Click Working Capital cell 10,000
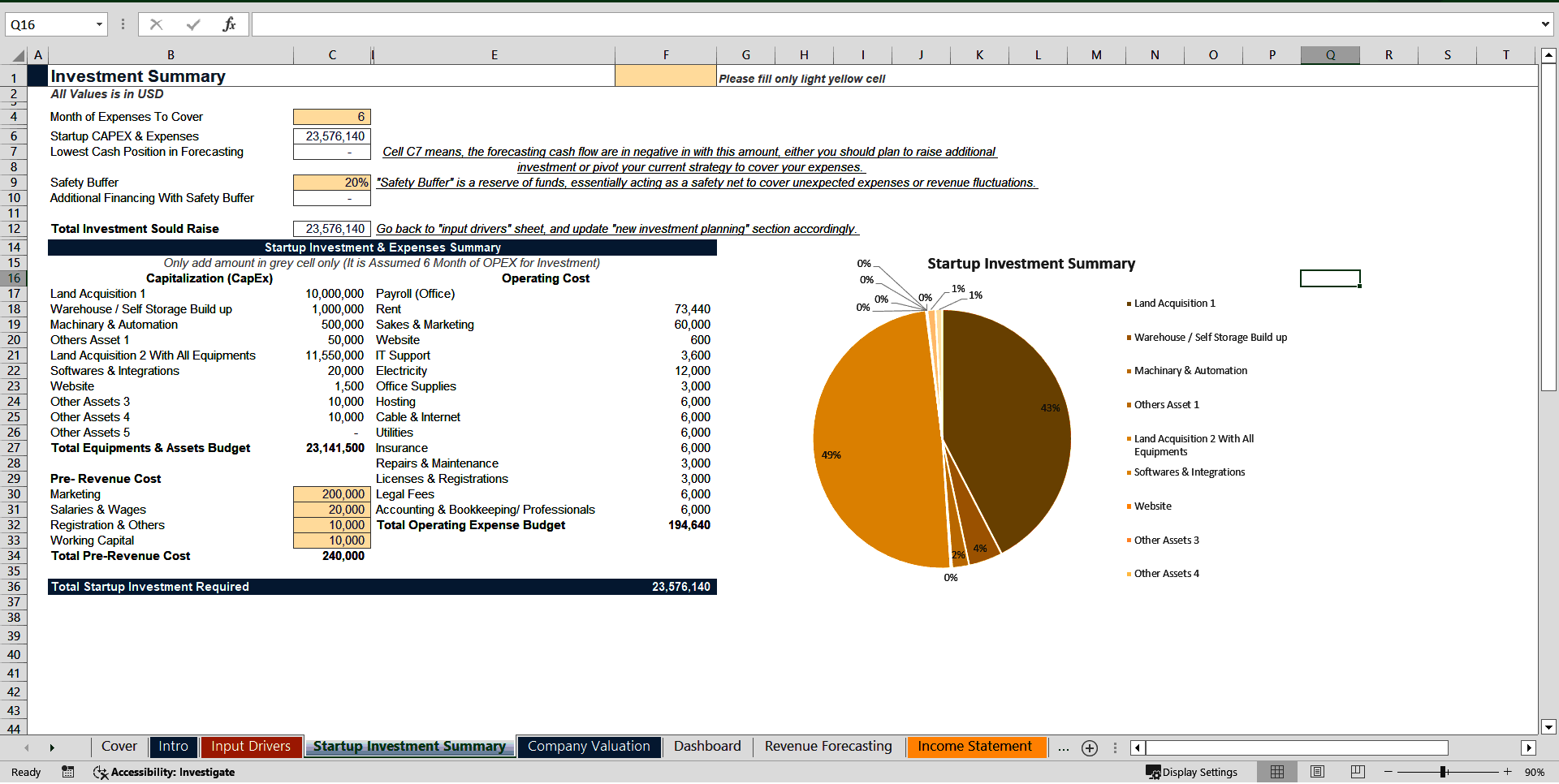1559x784 pixels. pos(332,541)
